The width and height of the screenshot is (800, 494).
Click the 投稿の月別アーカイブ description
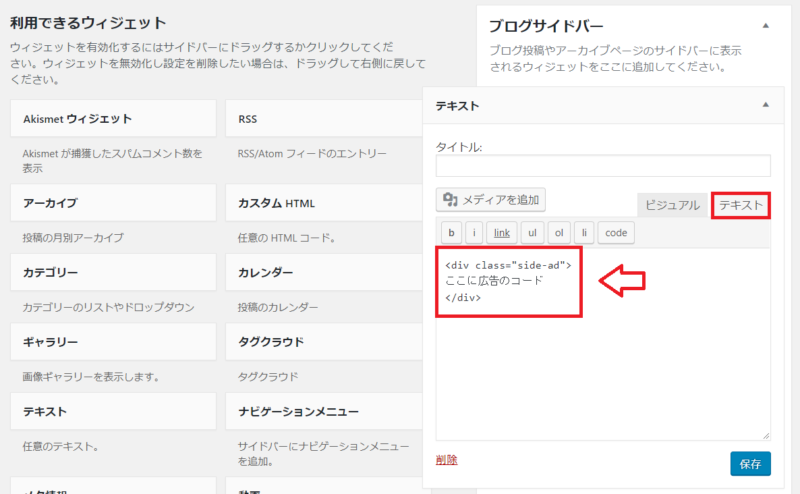73,238
